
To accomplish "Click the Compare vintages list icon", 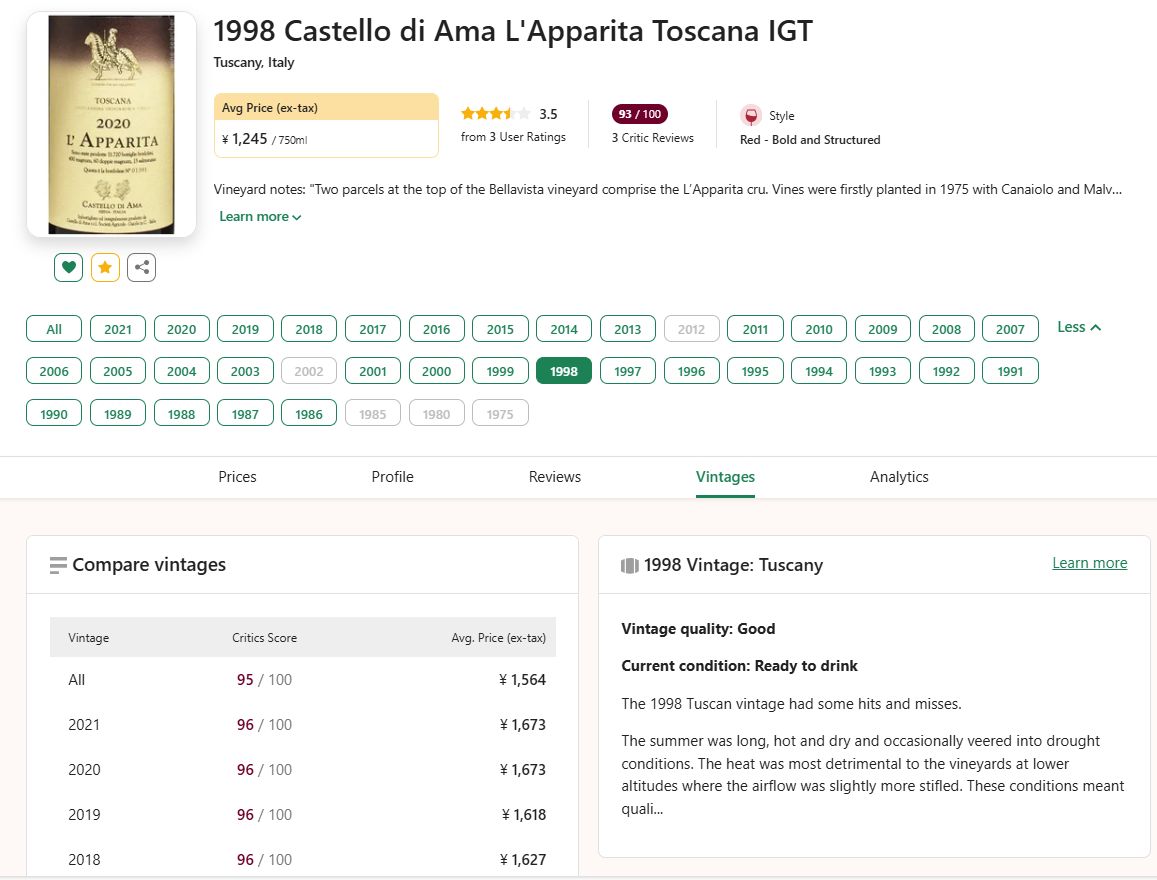I will click(58, 566).
